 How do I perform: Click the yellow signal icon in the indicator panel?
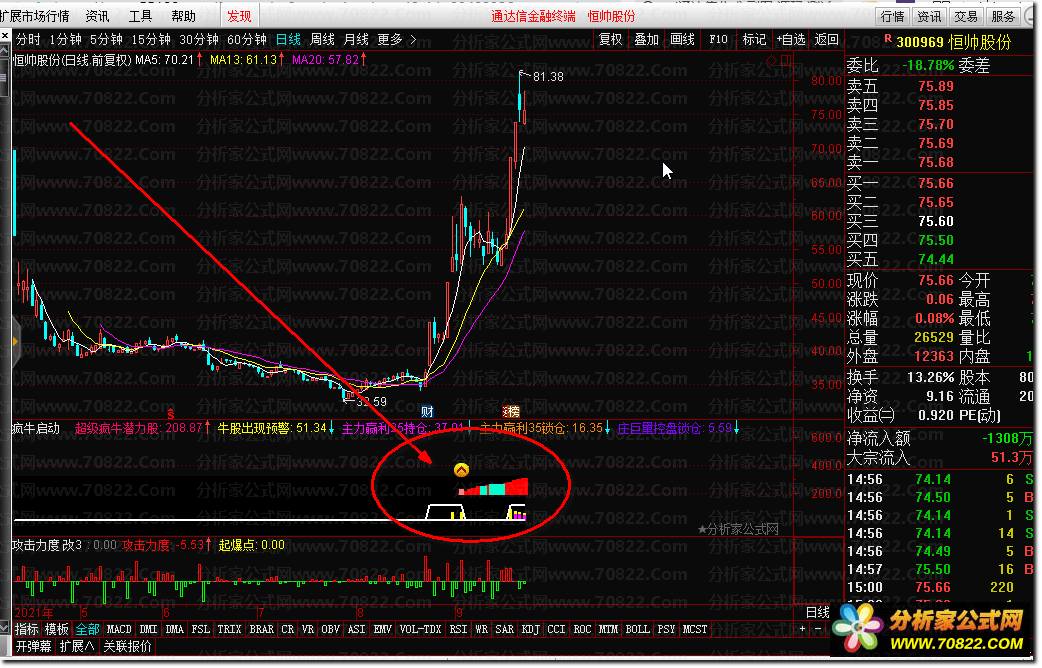point(461,470)
